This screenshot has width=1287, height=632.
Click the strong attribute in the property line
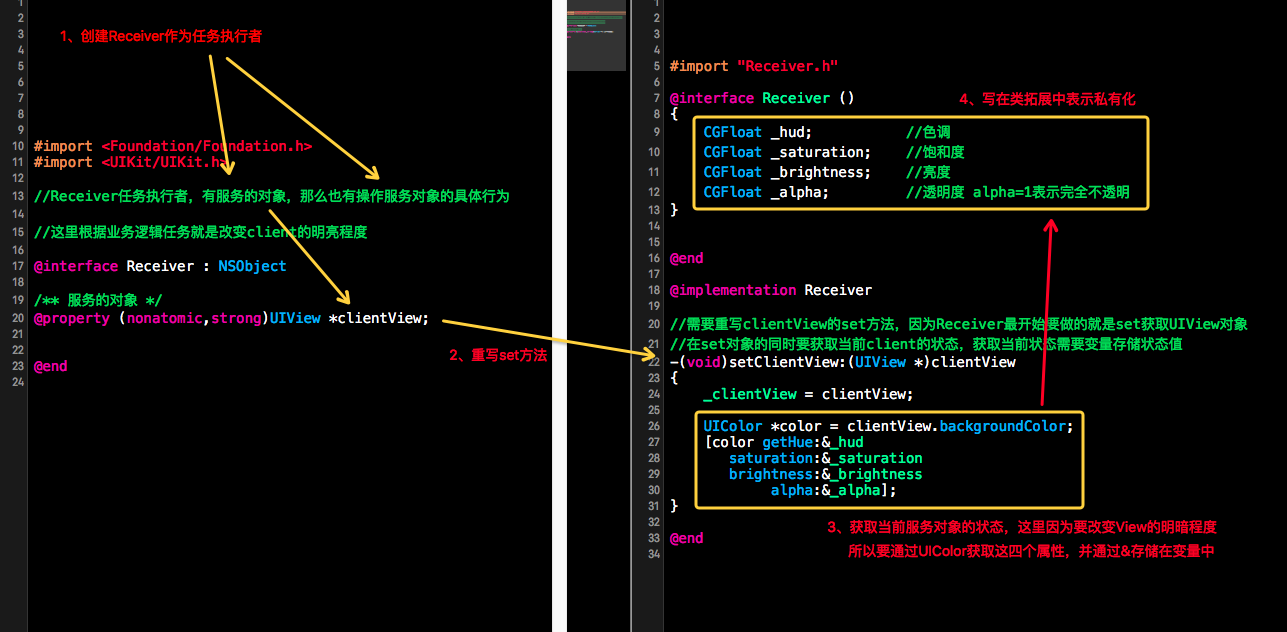[x=236, y=318]
